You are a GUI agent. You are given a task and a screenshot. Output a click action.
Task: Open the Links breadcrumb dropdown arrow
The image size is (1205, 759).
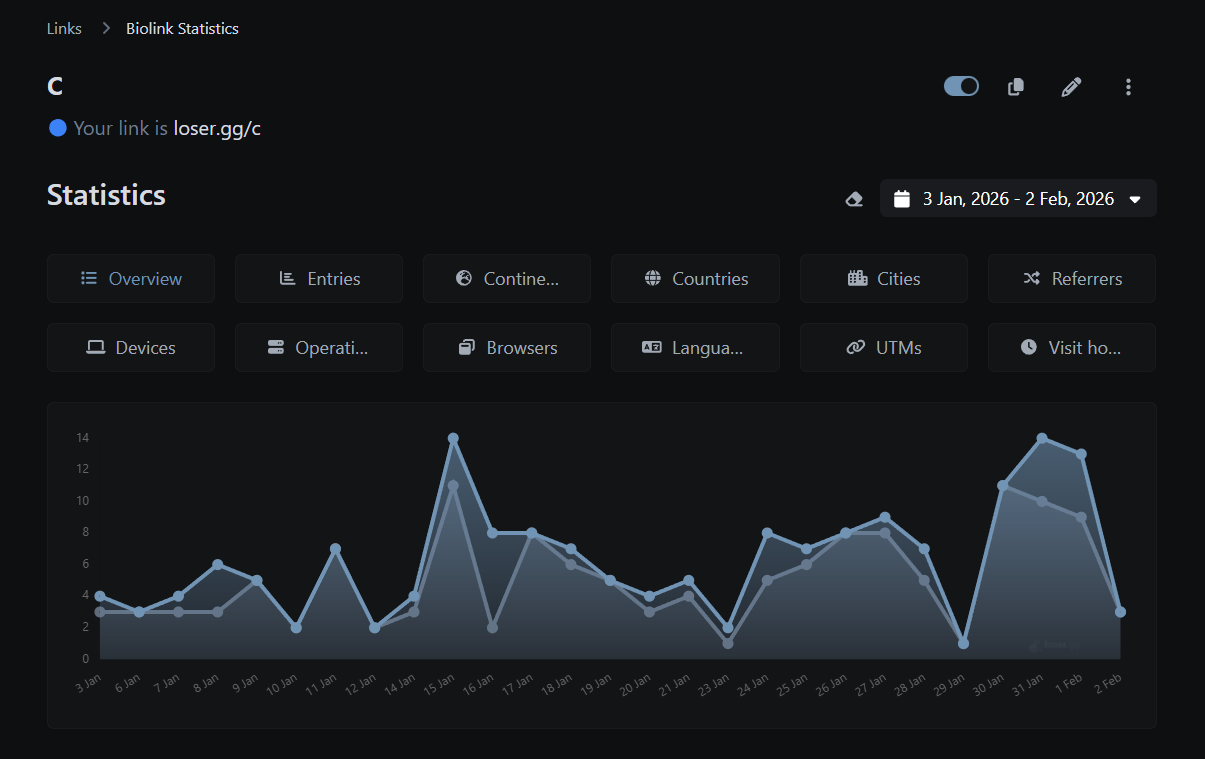[x=105, y=28]
